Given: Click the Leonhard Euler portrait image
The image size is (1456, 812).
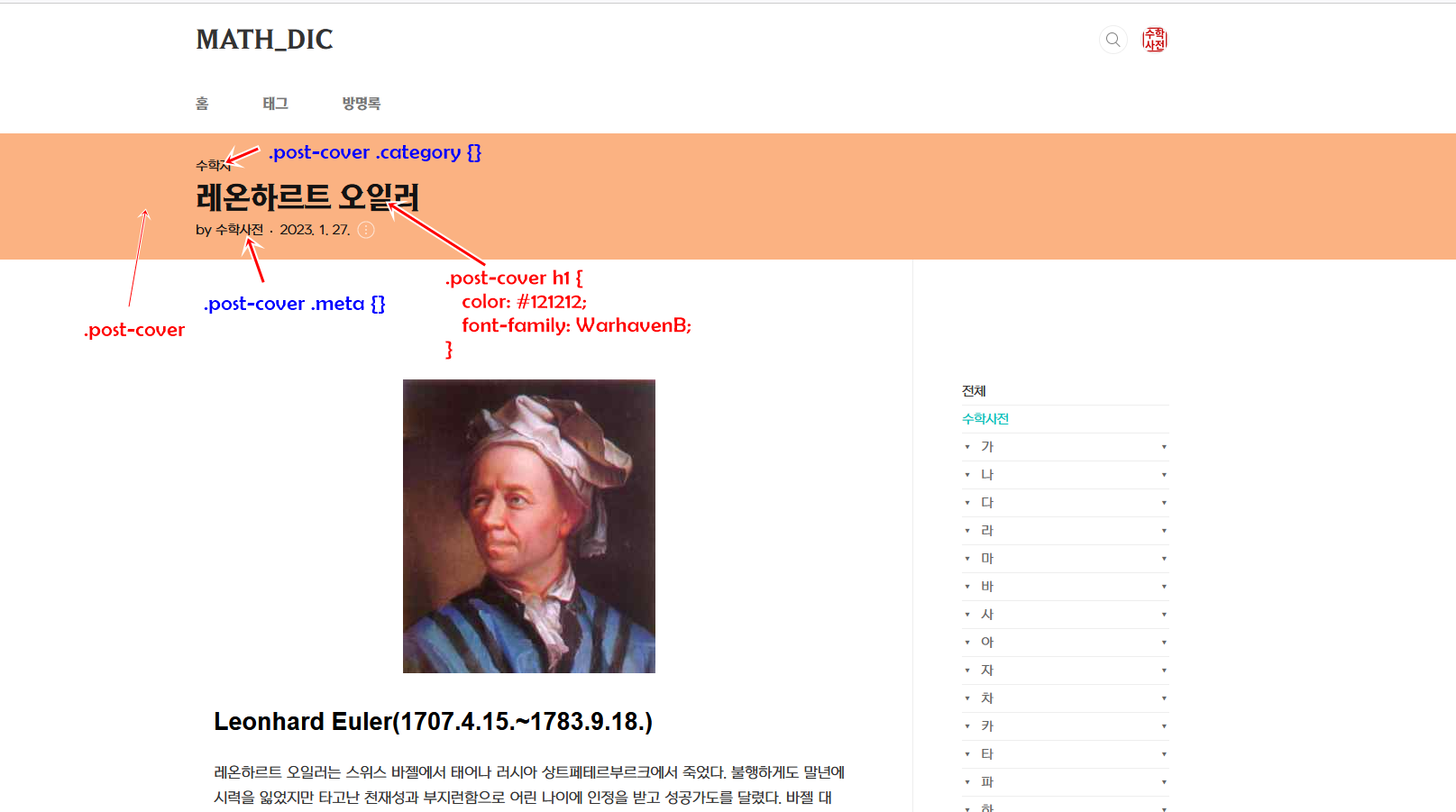Looking at the screenshot, I should (x=529, y=526).
